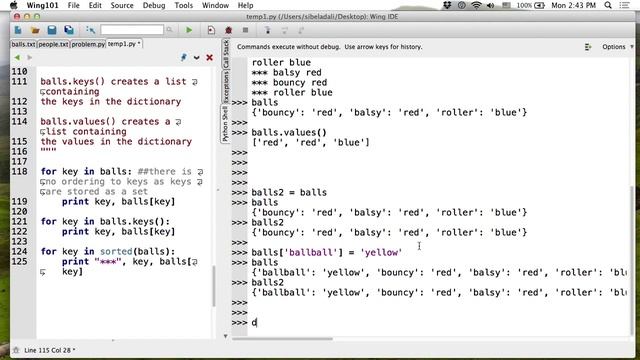Viewport: 640px width, 360px height.
Task: Open a file with the folder icon
Action: click(35, 30)
